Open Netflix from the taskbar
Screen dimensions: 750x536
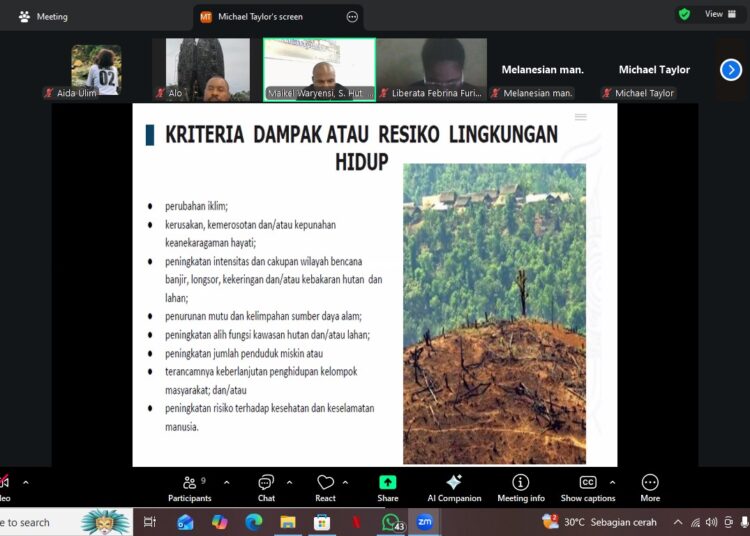pos(356,522)
